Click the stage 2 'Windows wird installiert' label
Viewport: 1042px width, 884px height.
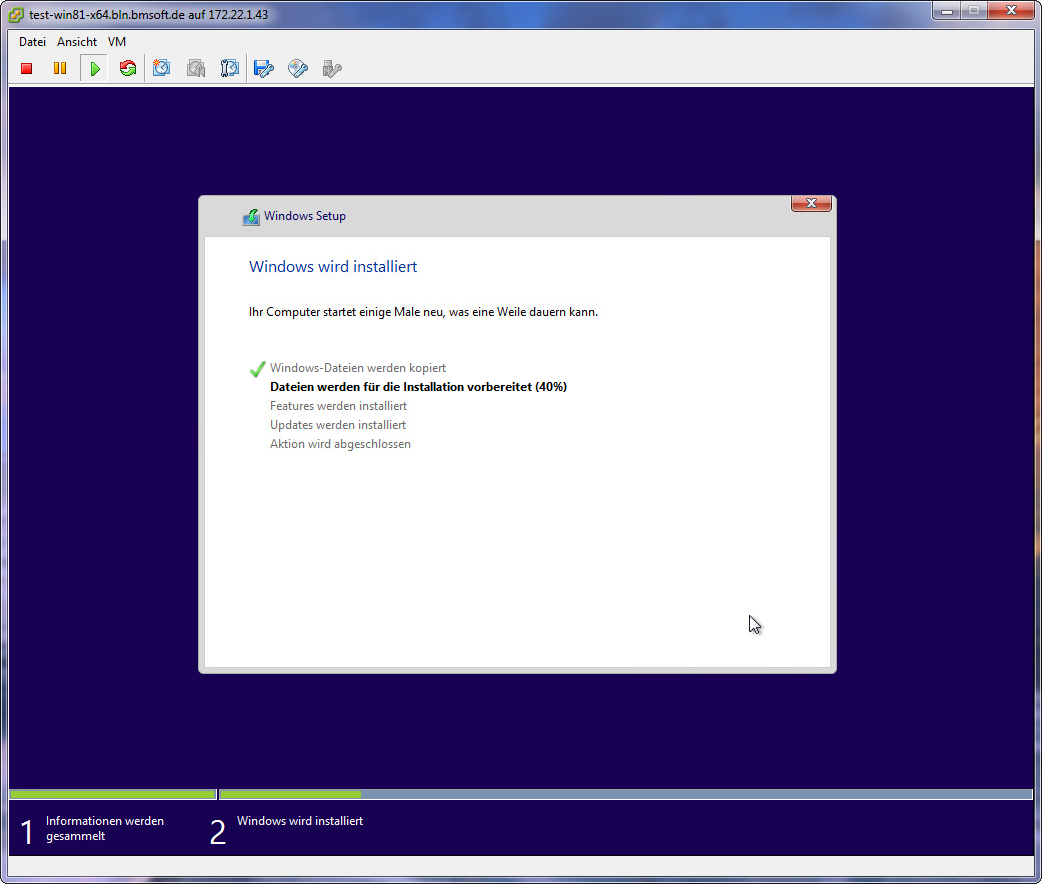tap(300, 821)
